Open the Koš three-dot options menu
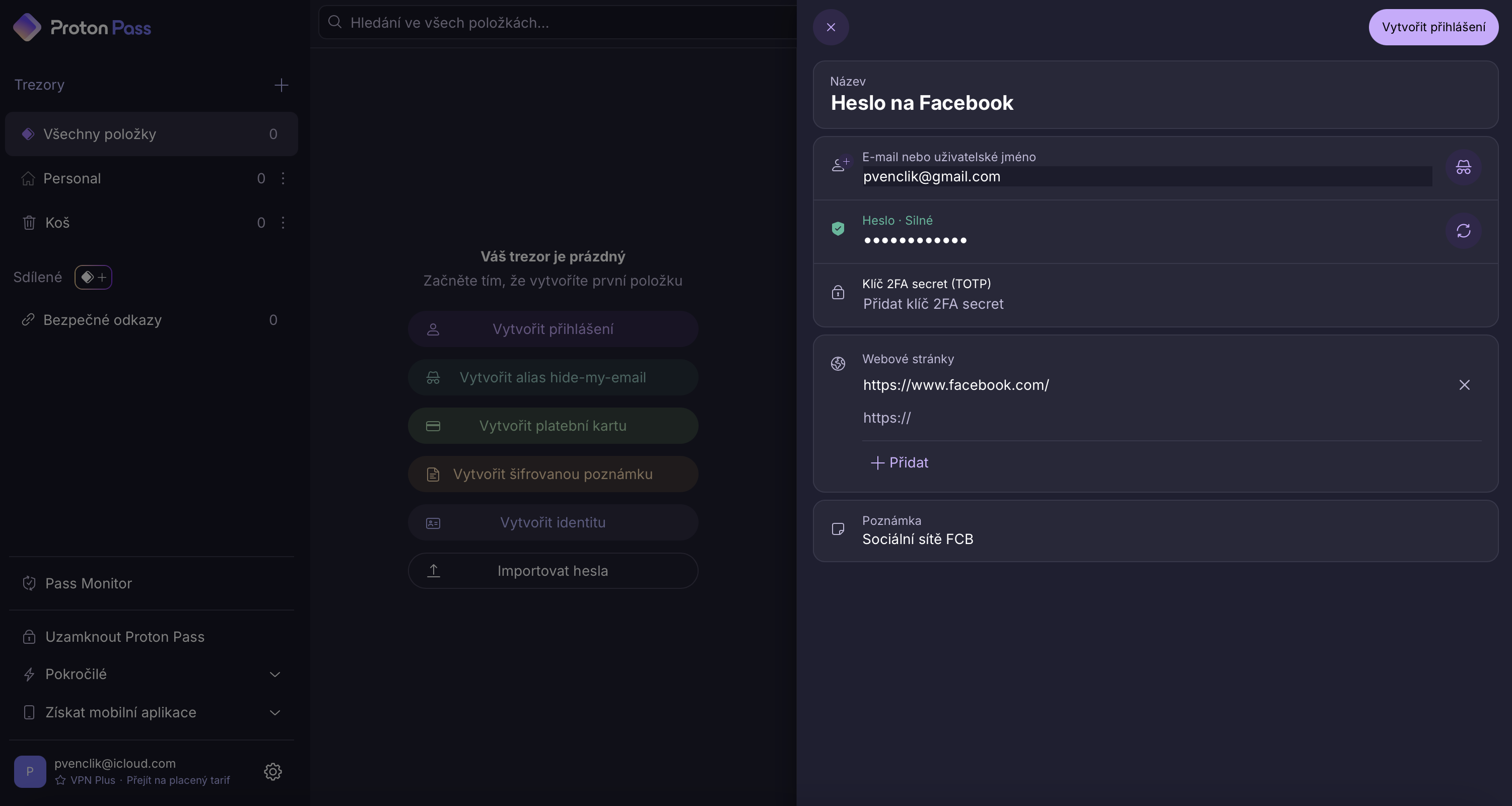The image size is (1512, 806). pyautogui.click(x=283, y=223)
